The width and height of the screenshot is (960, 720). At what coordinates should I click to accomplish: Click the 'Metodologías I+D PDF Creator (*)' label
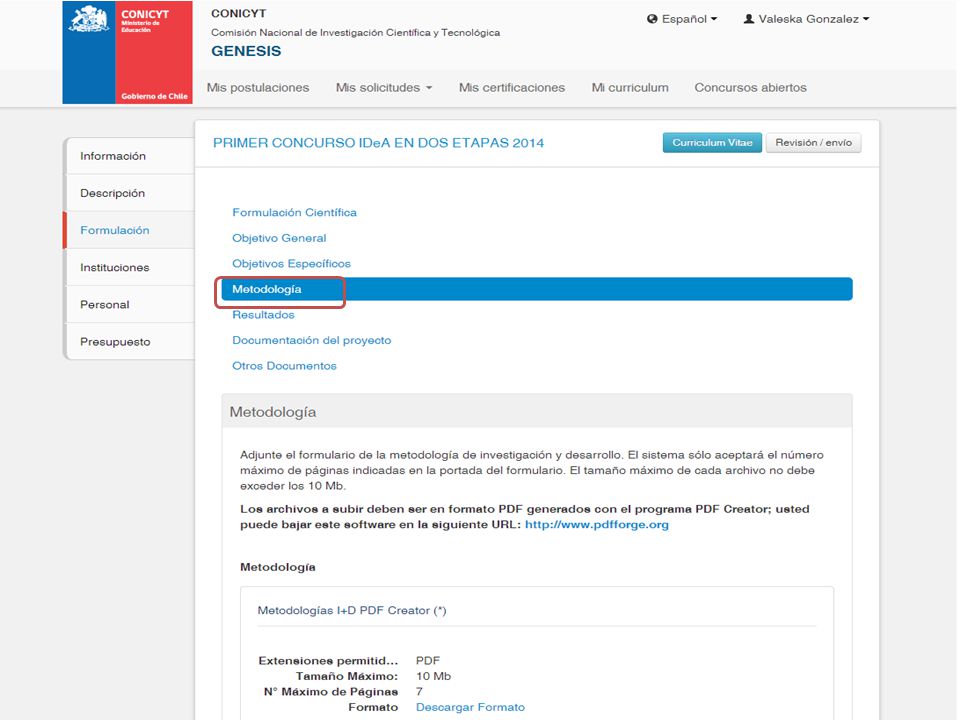[x=352, y=610]
